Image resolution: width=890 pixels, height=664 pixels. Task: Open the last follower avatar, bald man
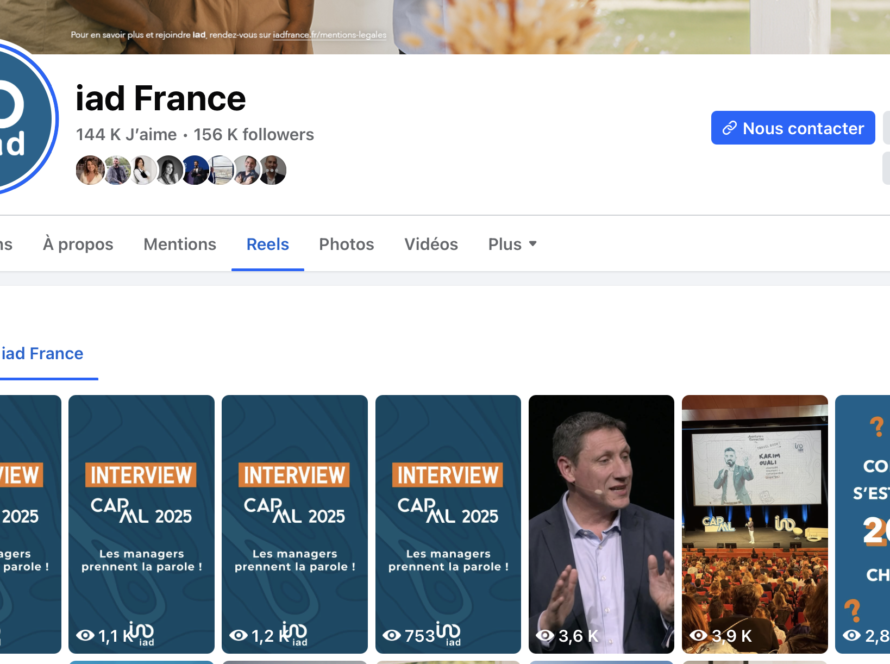[x=272, y=170]
